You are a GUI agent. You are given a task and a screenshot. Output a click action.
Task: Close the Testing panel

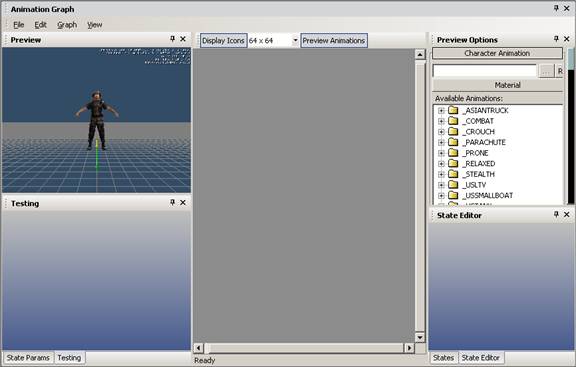[183, 202]
